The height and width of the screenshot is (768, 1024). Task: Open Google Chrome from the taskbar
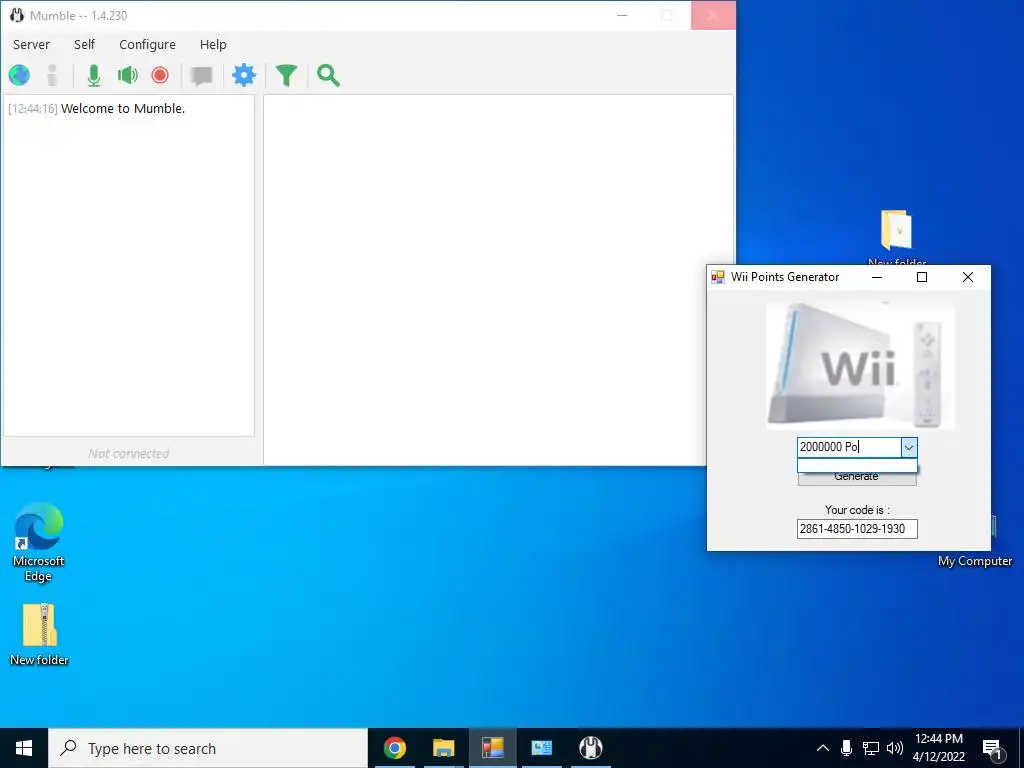pyautogui.click(x=394, y=748)
